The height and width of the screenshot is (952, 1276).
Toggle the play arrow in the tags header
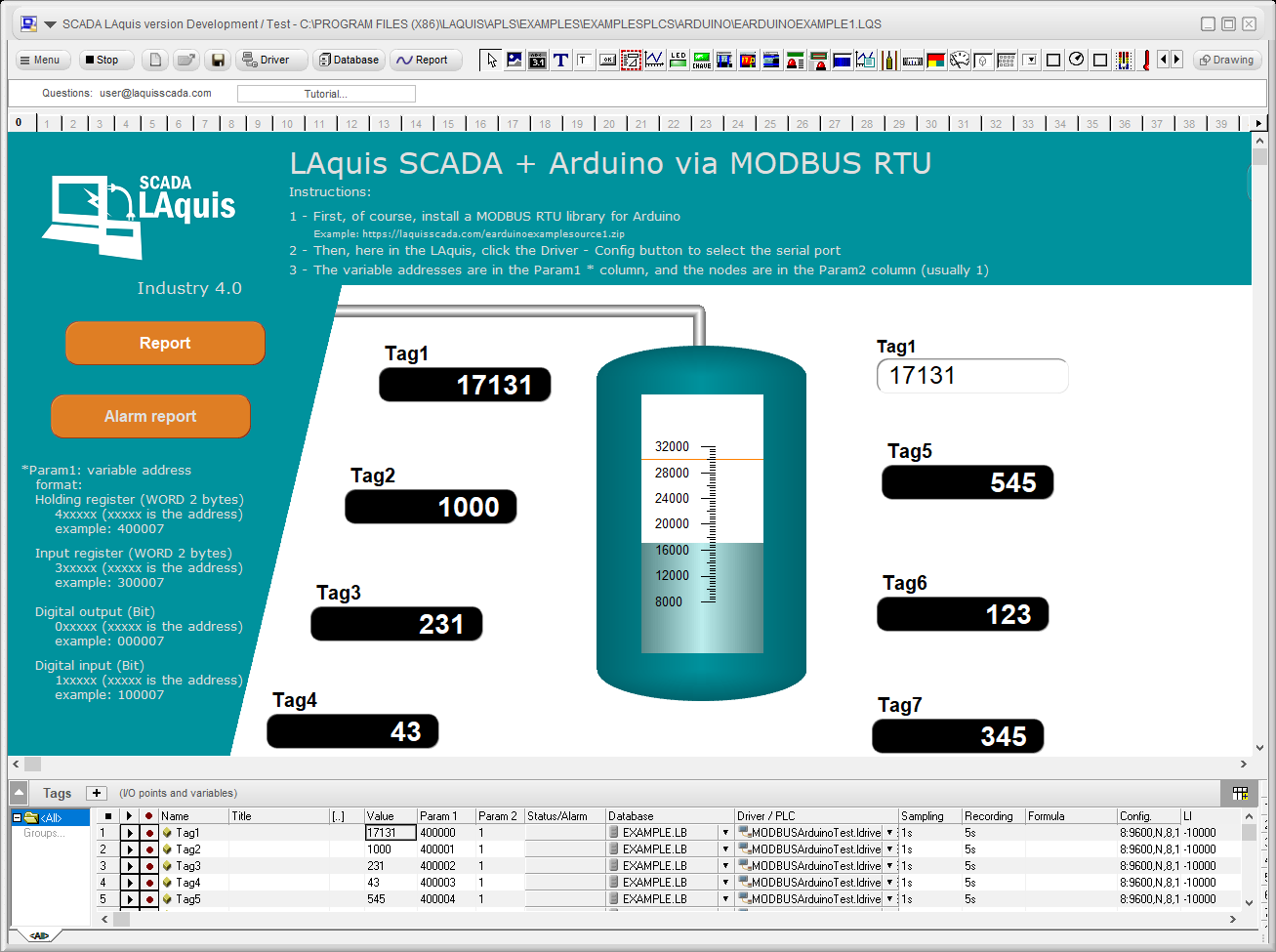[x=130, y=816]
